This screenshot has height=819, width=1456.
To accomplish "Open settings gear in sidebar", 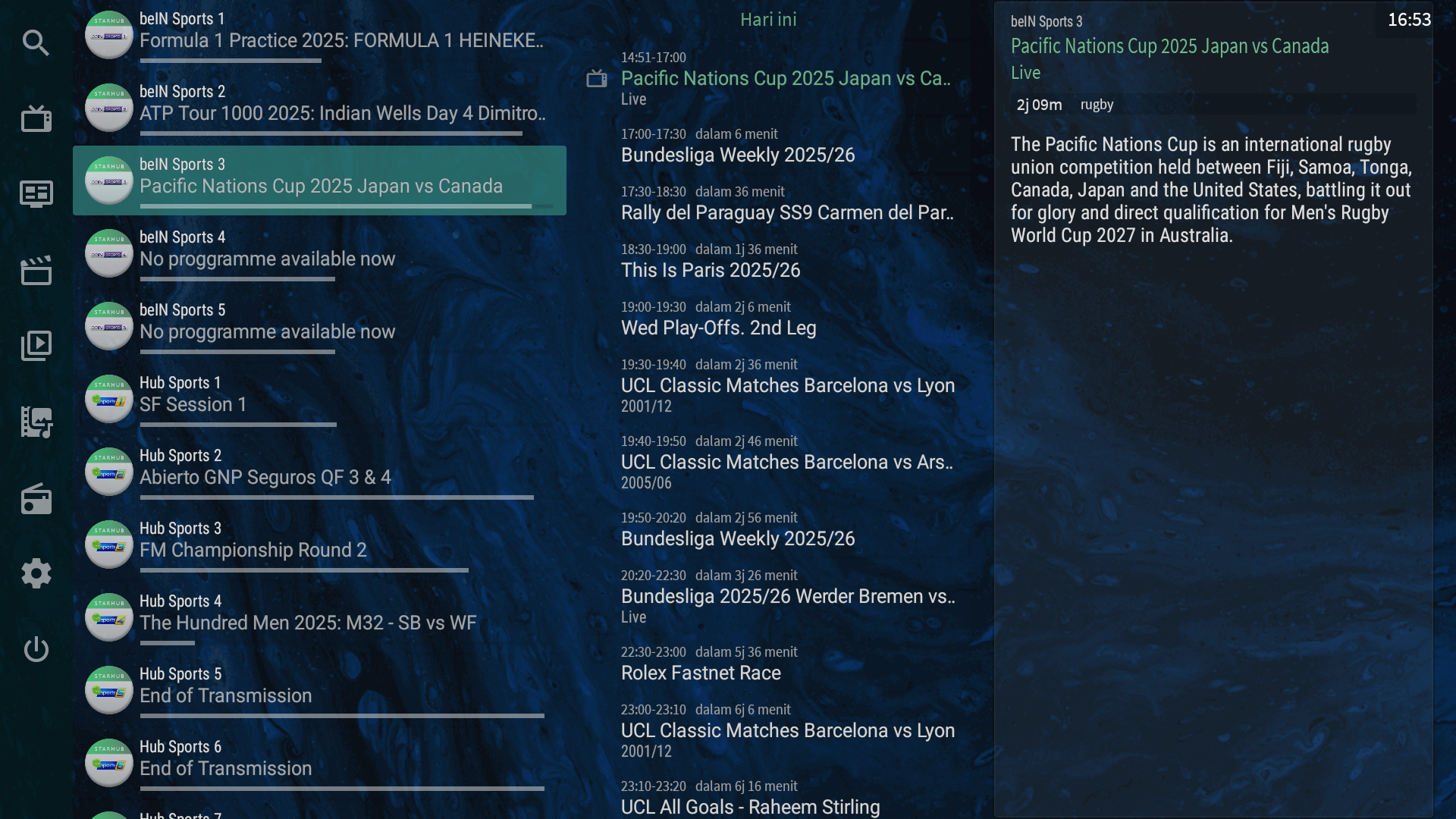I will [x=36, y=573].
